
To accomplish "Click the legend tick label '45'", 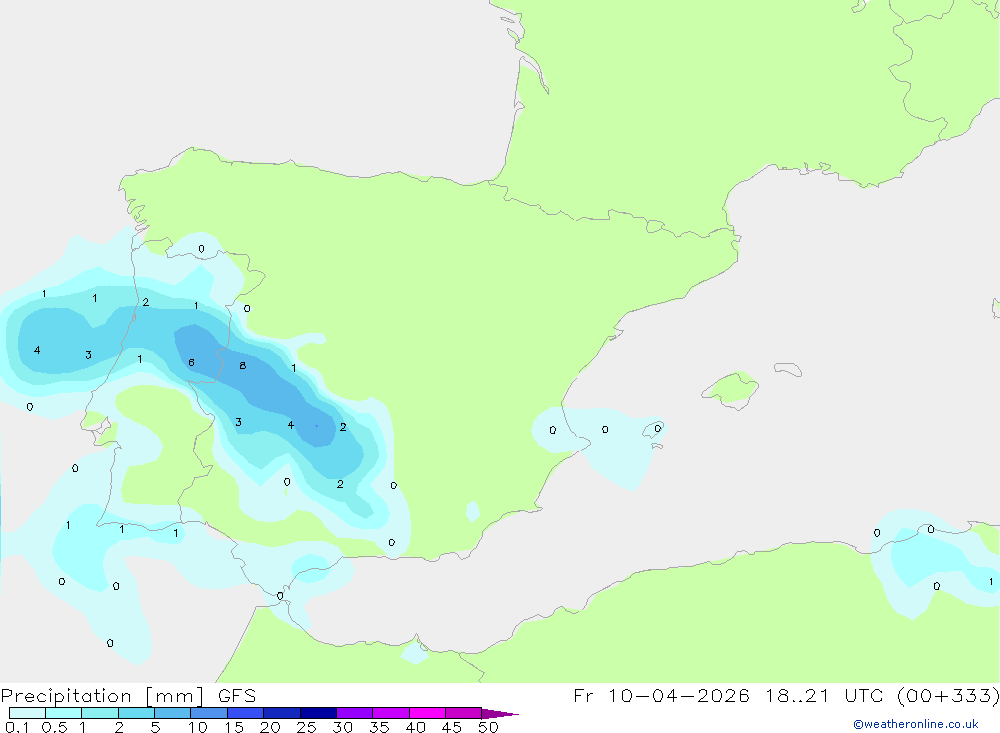I will [452, 727].
